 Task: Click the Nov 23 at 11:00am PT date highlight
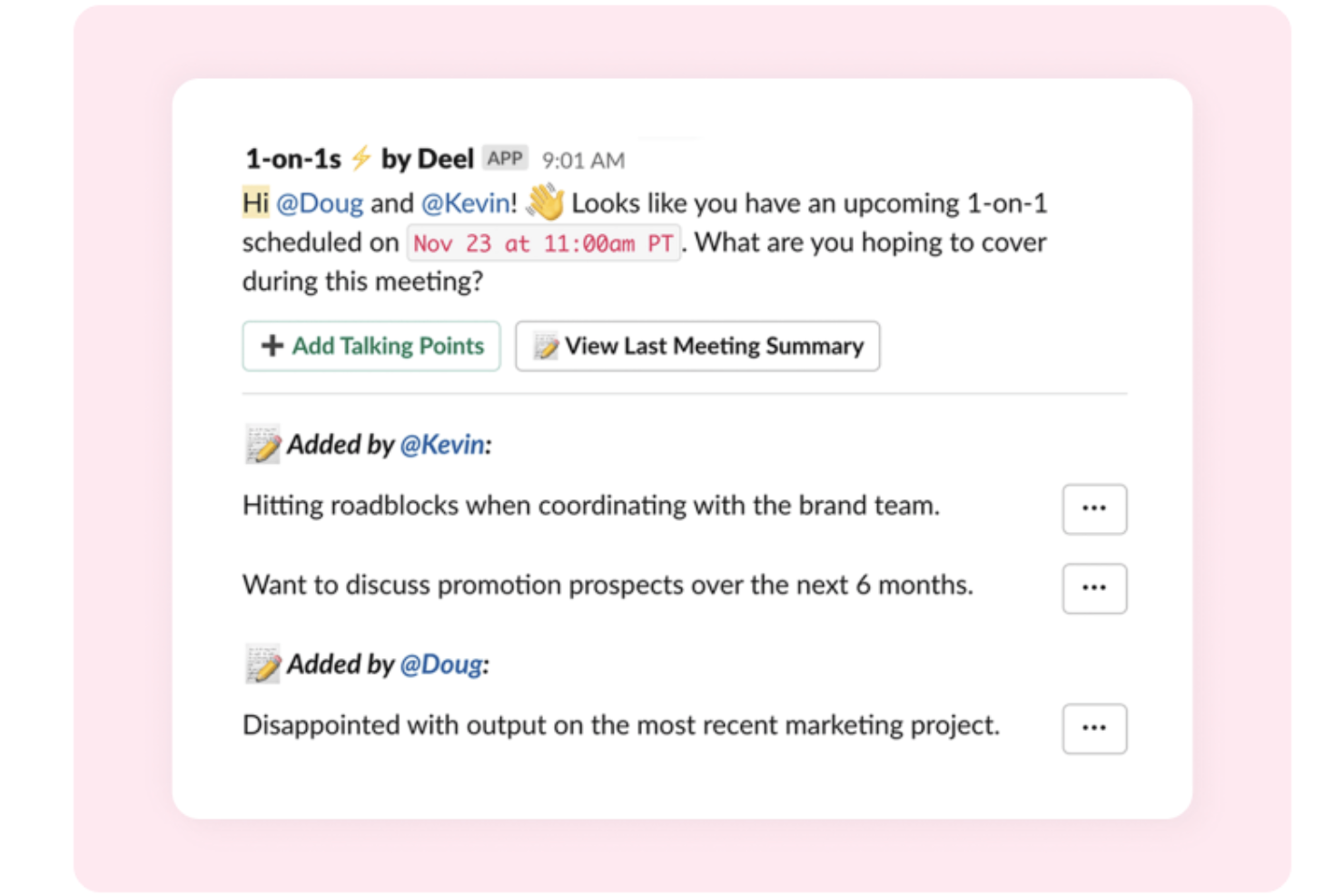543,242
